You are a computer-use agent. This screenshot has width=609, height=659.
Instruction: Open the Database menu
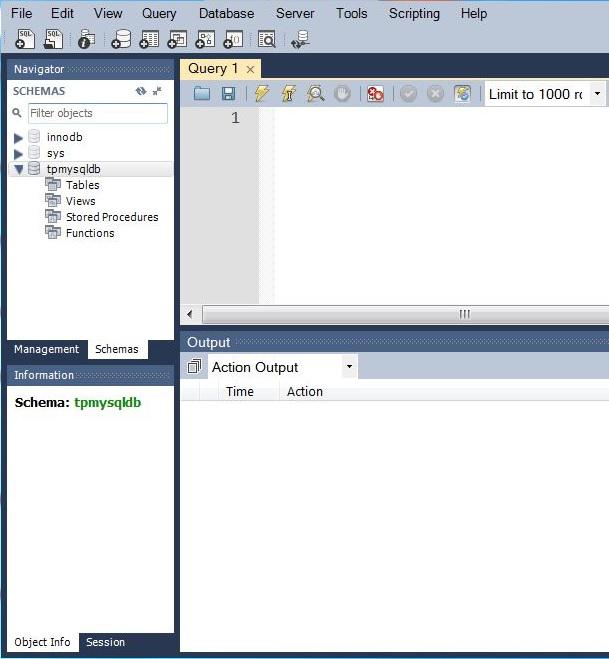coord(226,13)
